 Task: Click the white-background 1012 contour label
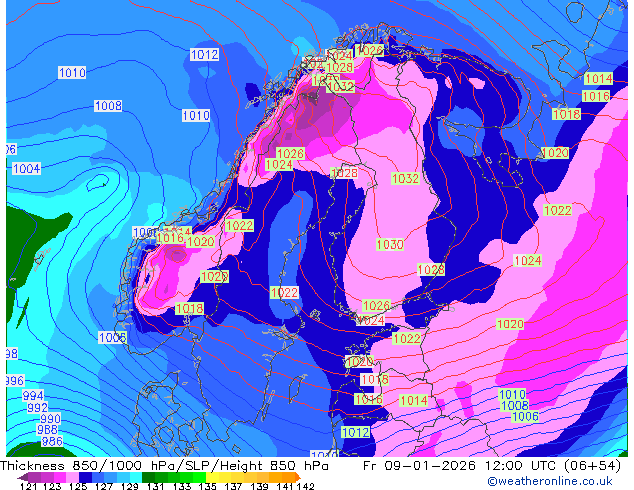pyautogui.click(x=205, y=55)
